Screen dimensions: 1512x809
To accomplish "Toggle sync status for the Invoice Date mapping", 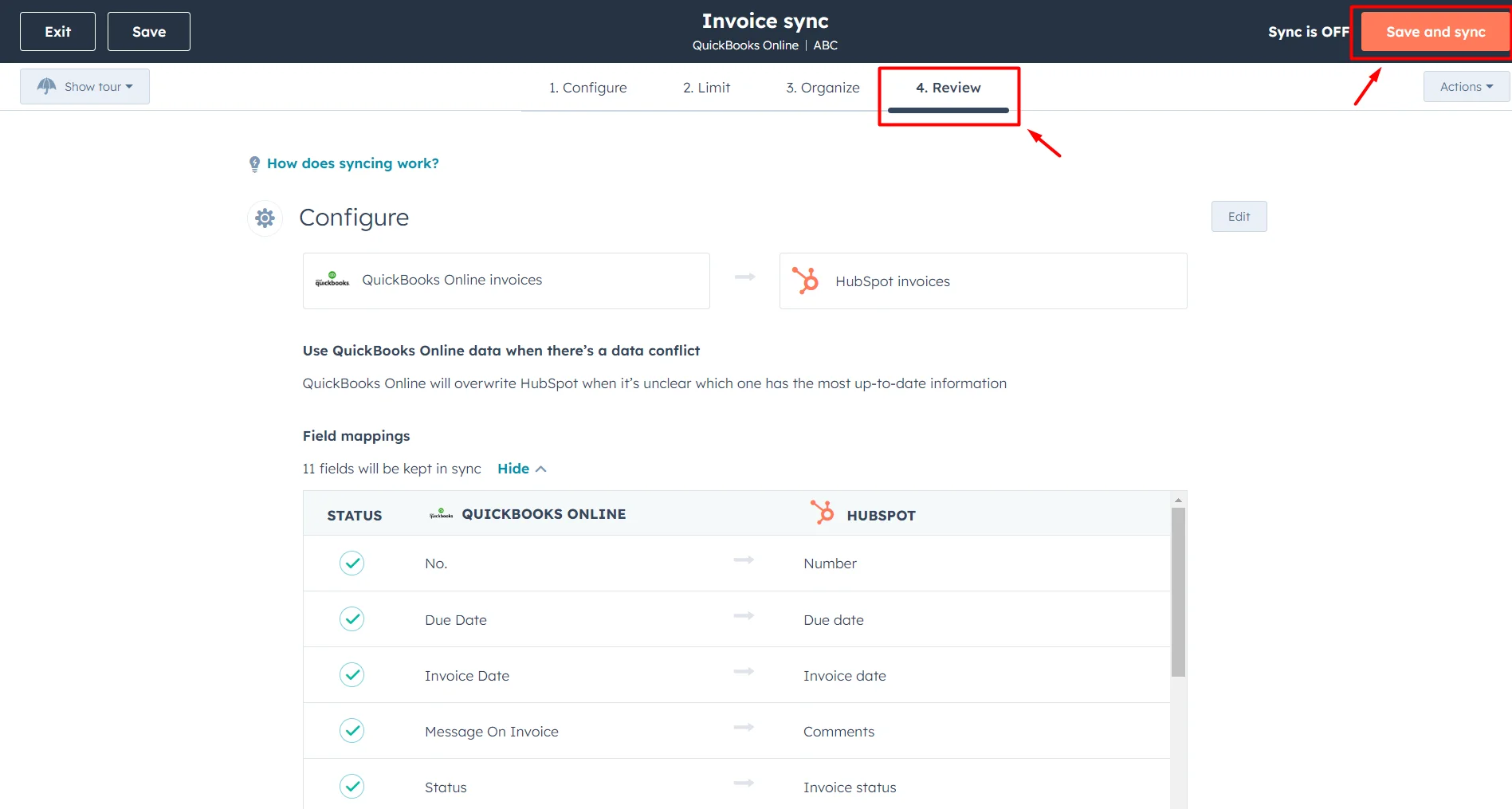I will (x=351, y=674).
